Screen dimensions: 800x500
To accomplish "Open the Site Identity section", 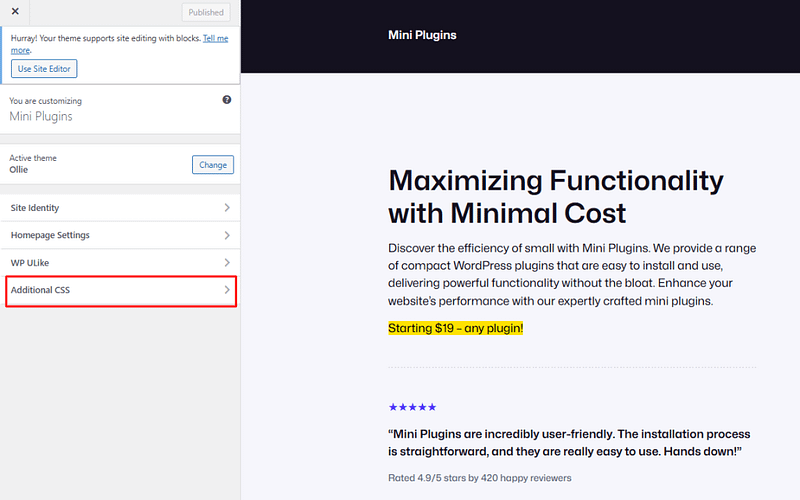I will tap(120, 208).
